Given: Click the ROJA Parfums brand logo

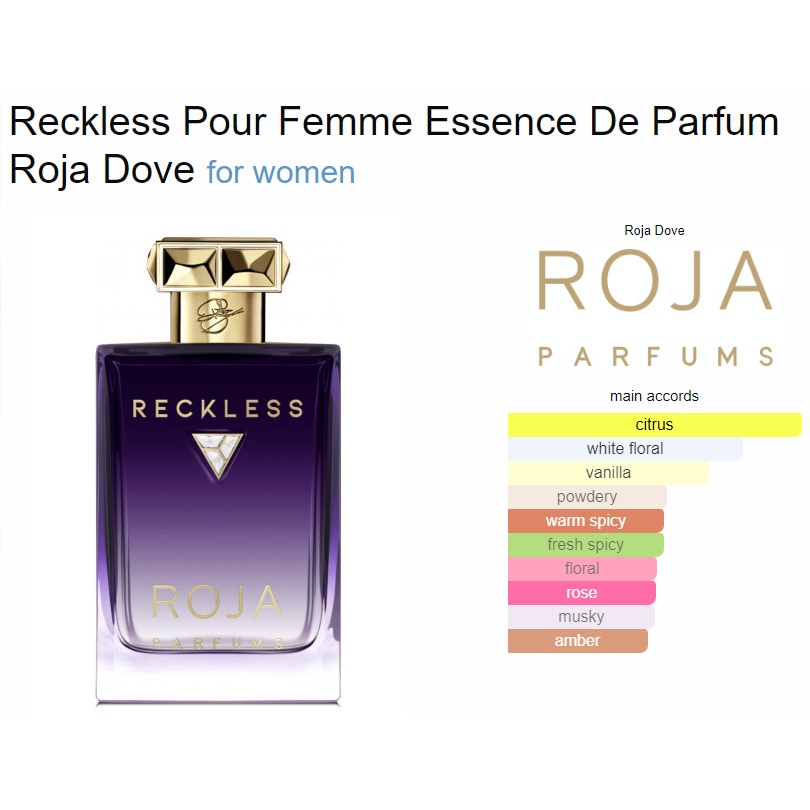Looking at the screenshot, I should (655, 308).
